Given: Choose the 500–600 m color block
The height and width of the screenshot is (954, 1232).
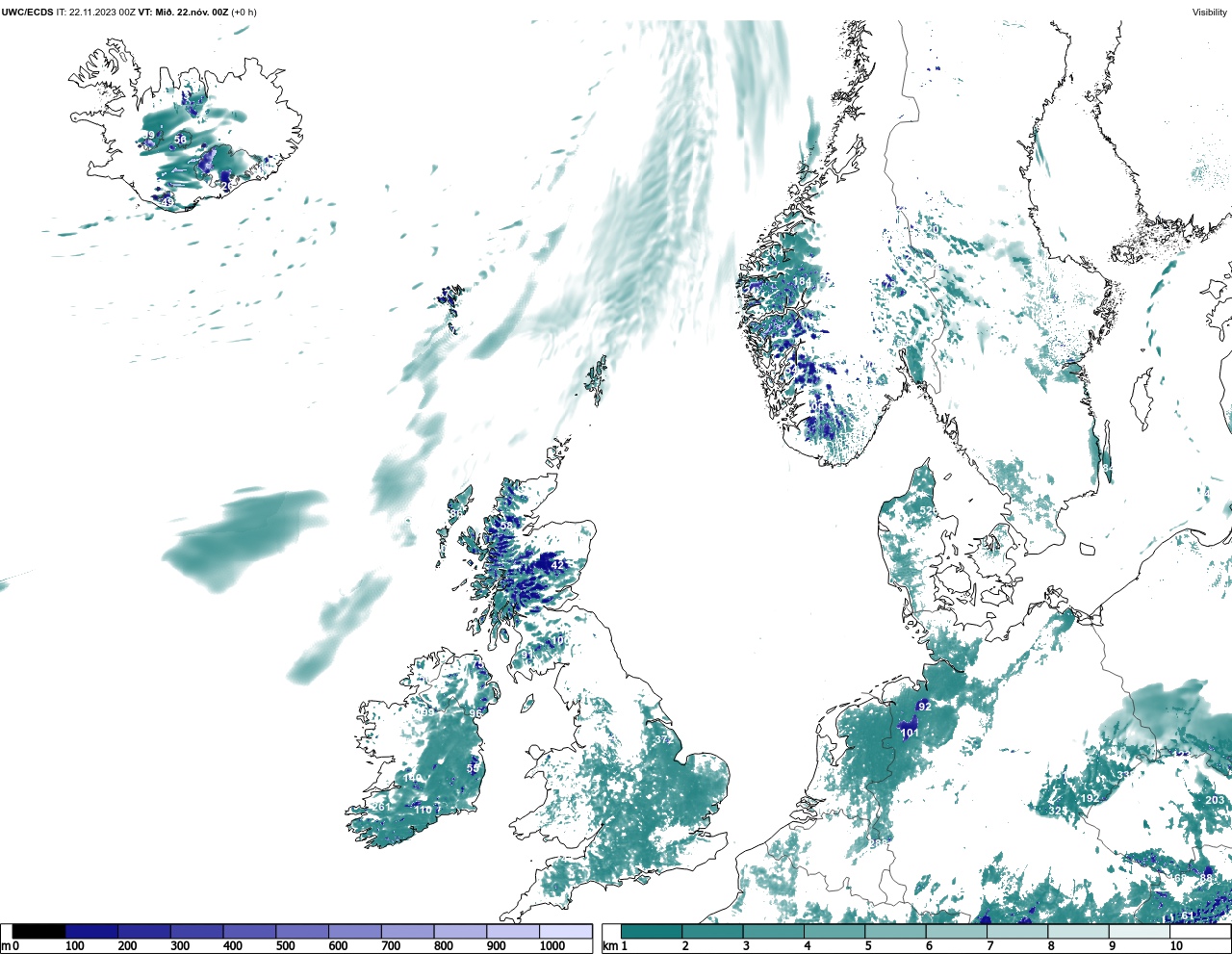Looking at the screenshot, I should 302,931.
